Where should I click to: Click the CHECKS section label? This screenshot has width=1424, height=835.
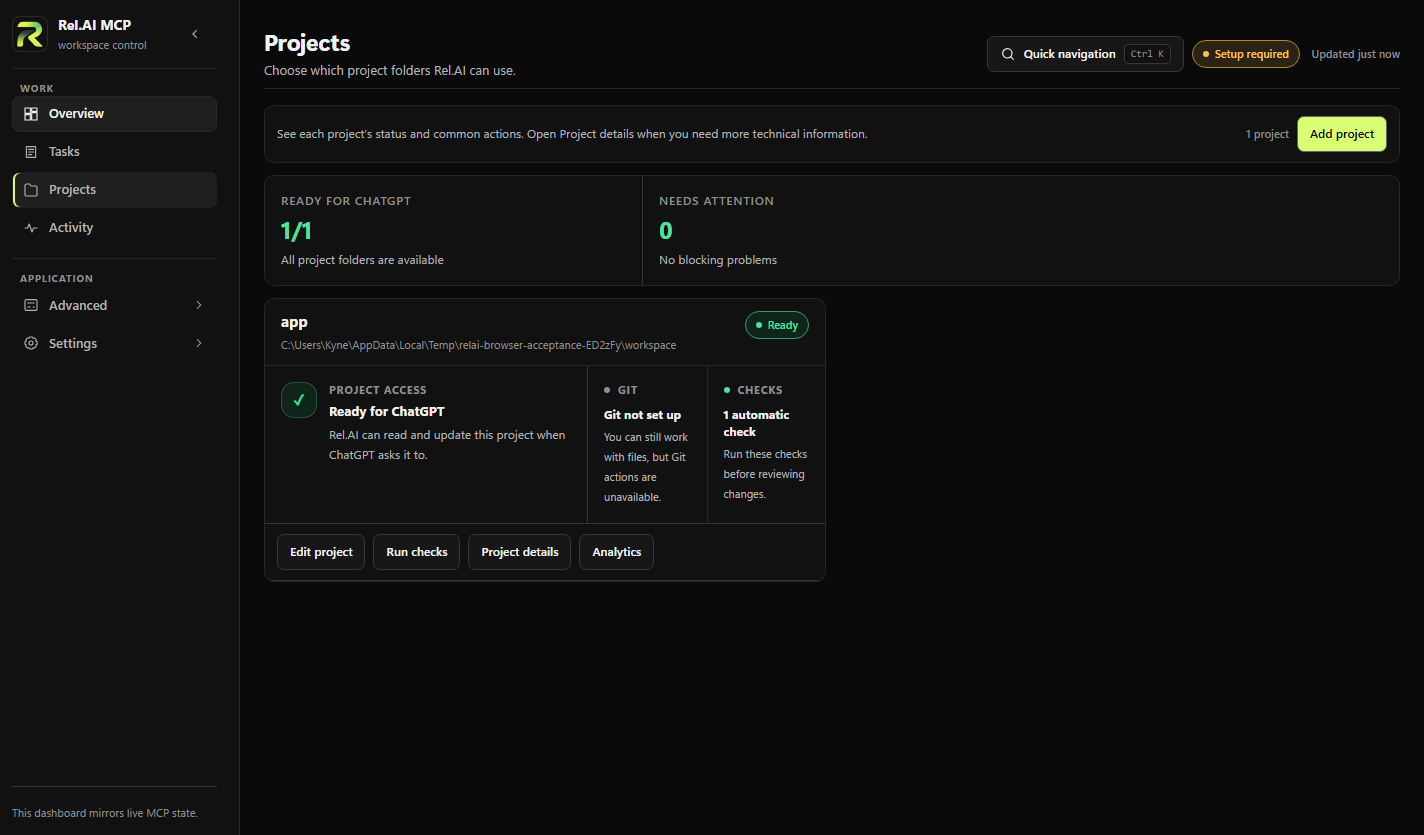click(x=760, y=390)
